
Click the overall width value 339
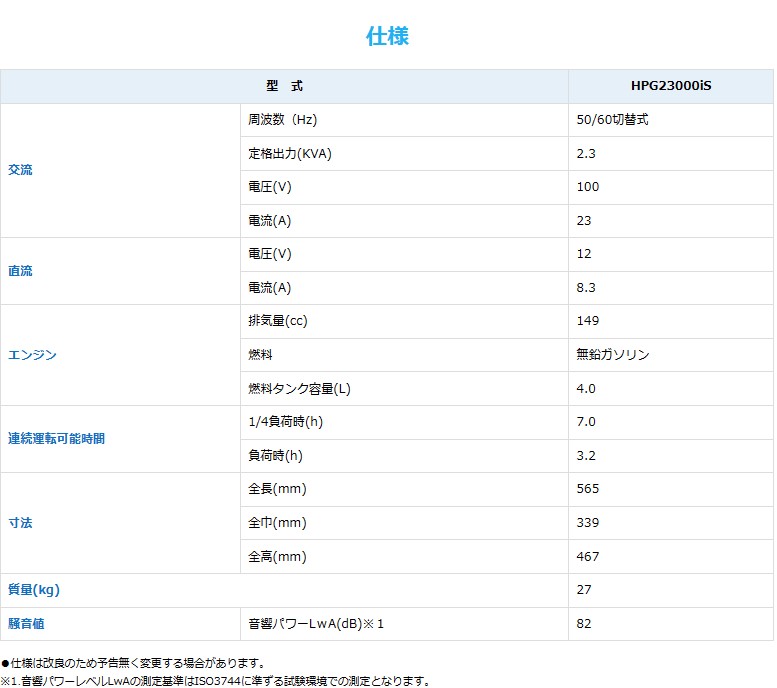click(x=588, y=522)
